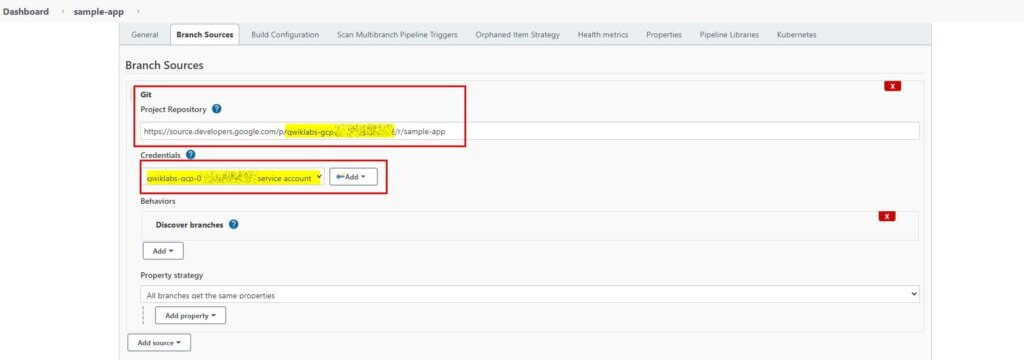Click the Add property button

(190, 316)
